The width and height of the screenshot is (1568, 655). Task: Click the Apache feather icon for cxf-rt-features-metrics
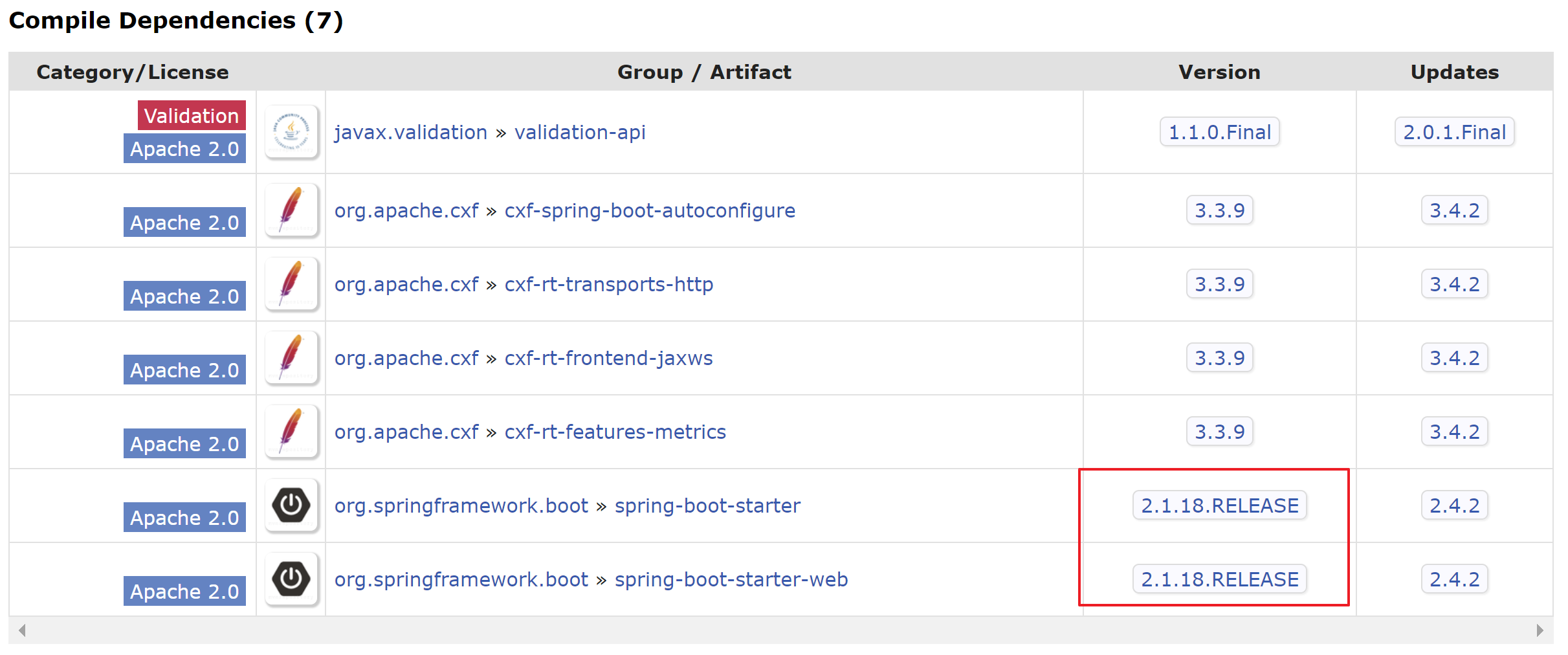click(292, 432)
